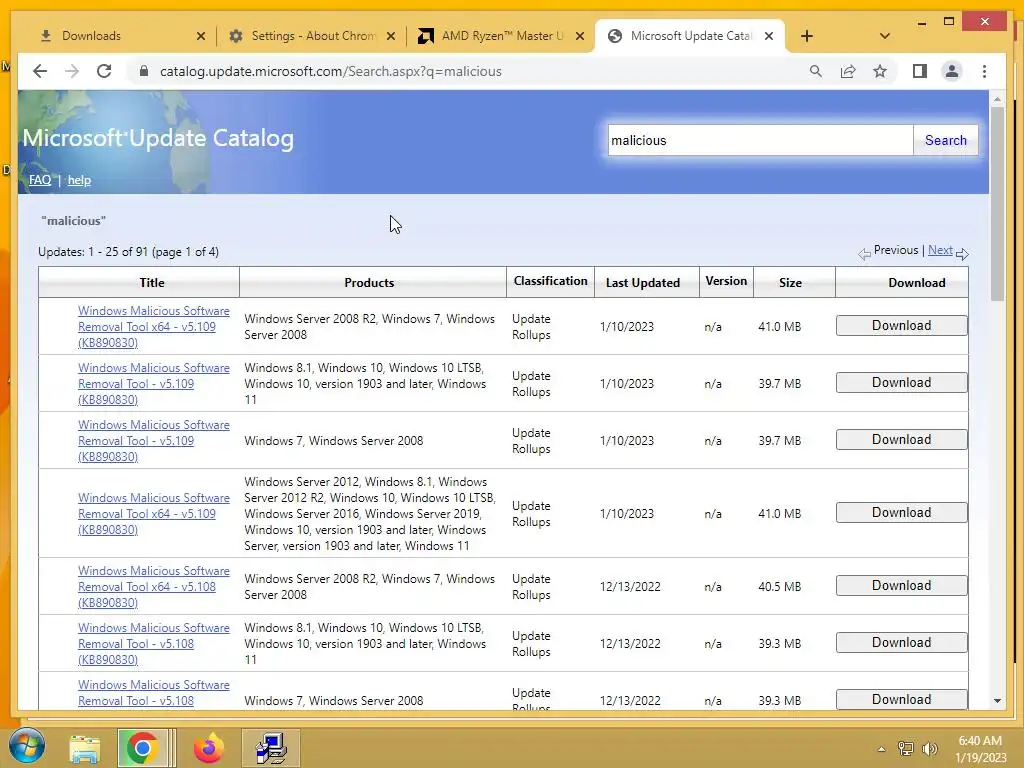The image size is (1024, 768).
Task: Click the browser forward arrow
Action: pos(72,71)
